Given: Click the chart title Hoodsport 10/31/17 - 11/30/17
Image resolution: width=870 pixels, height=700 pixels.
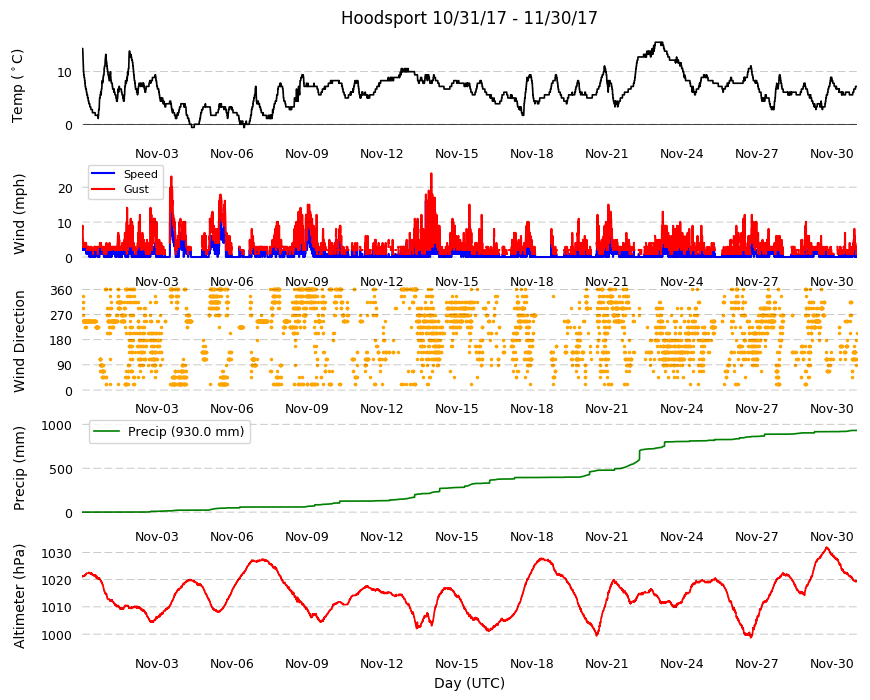Looking at the screenshot, I should [x=469, y=18].
